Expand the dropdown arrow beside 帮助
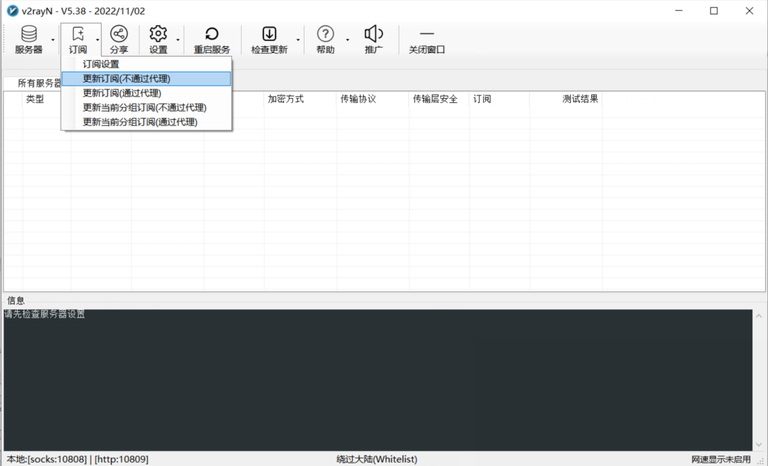 pos(347,40)
